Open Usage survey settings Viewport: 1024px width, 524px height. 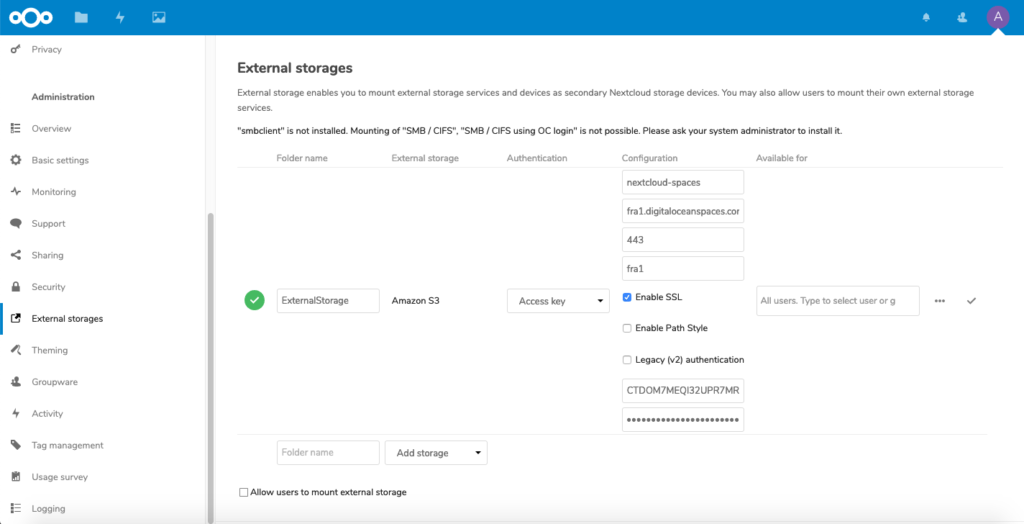[x=59, y=477]
